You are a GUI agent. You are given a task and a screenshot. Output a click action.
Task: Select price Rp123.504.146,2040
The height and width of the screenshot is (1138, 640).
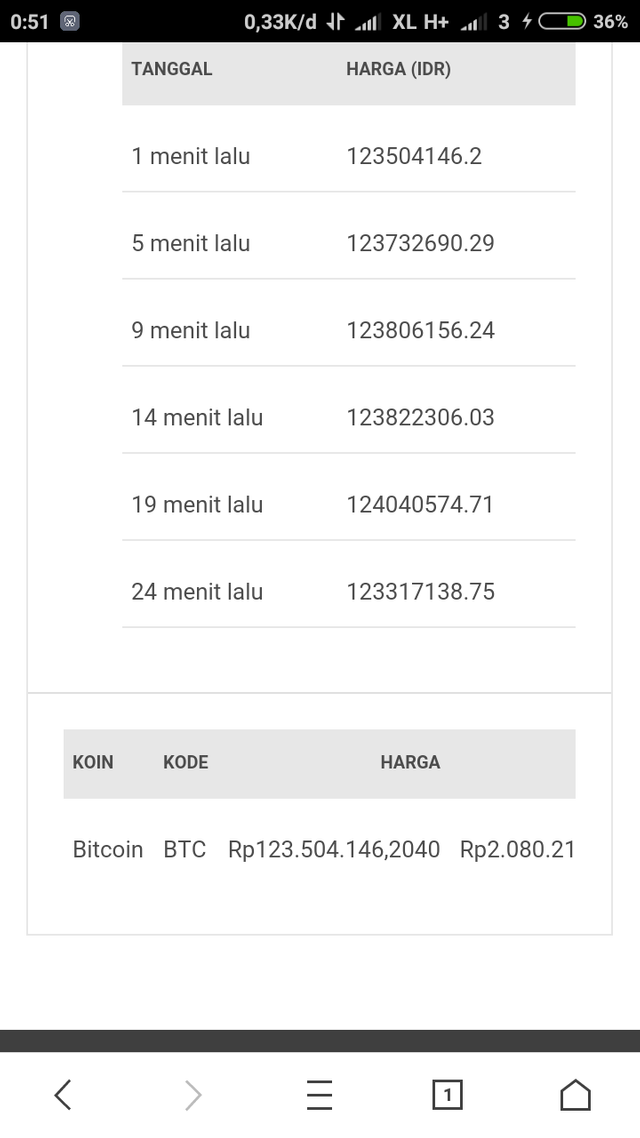tap(334, 849)
